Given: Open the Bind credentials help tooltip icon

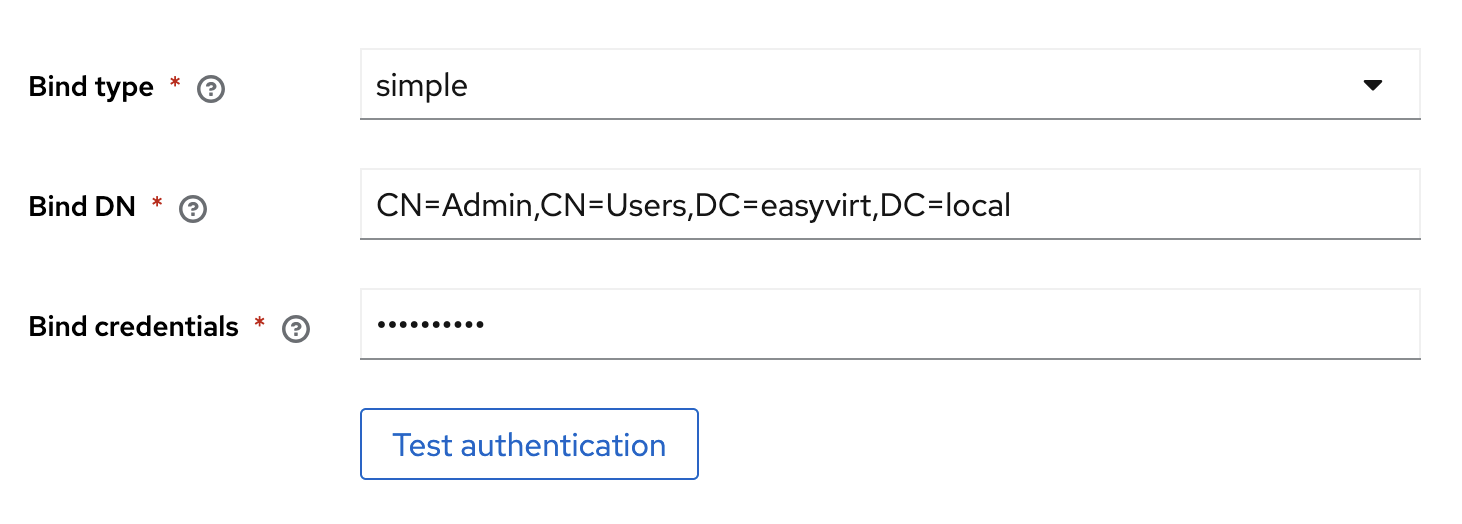Looking at the screenshot, I should click(x=296, y=329).
